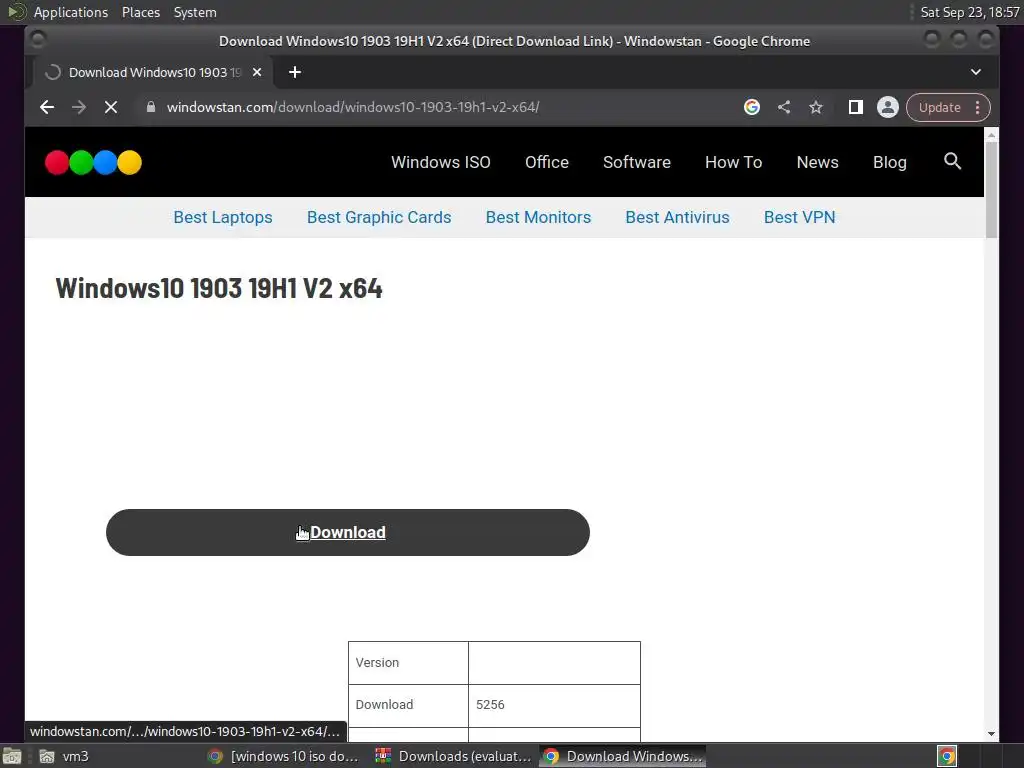1024x768 pixels.
Task: Follow the Best Monitors link
Action: 538,217
